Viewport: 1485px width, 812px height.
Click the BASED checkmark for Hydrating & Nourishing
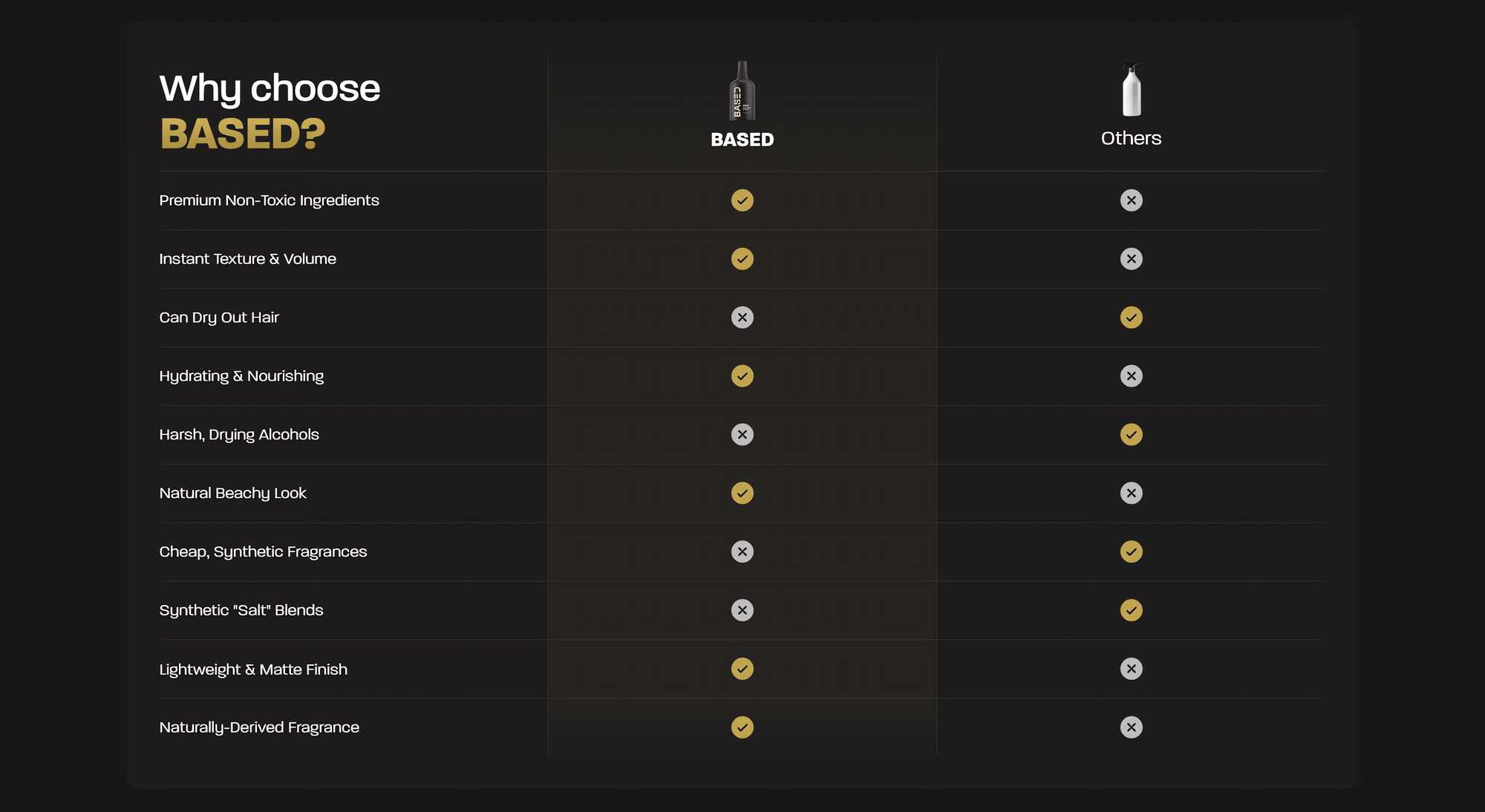742,376
